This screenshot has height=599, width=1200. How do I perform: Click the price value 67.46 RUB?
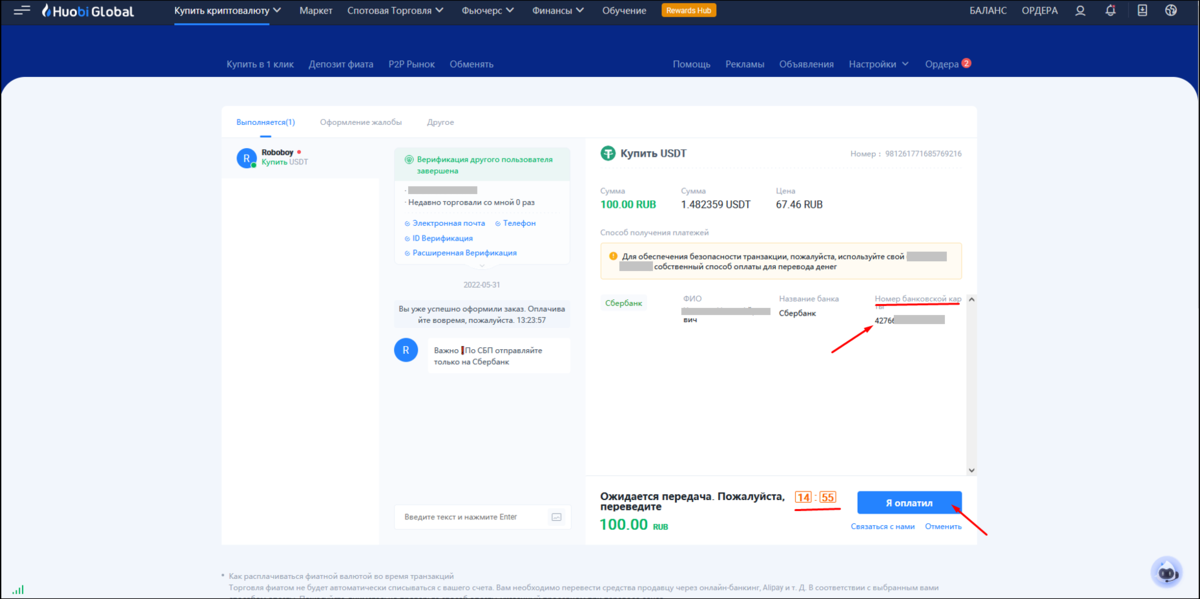799,204
